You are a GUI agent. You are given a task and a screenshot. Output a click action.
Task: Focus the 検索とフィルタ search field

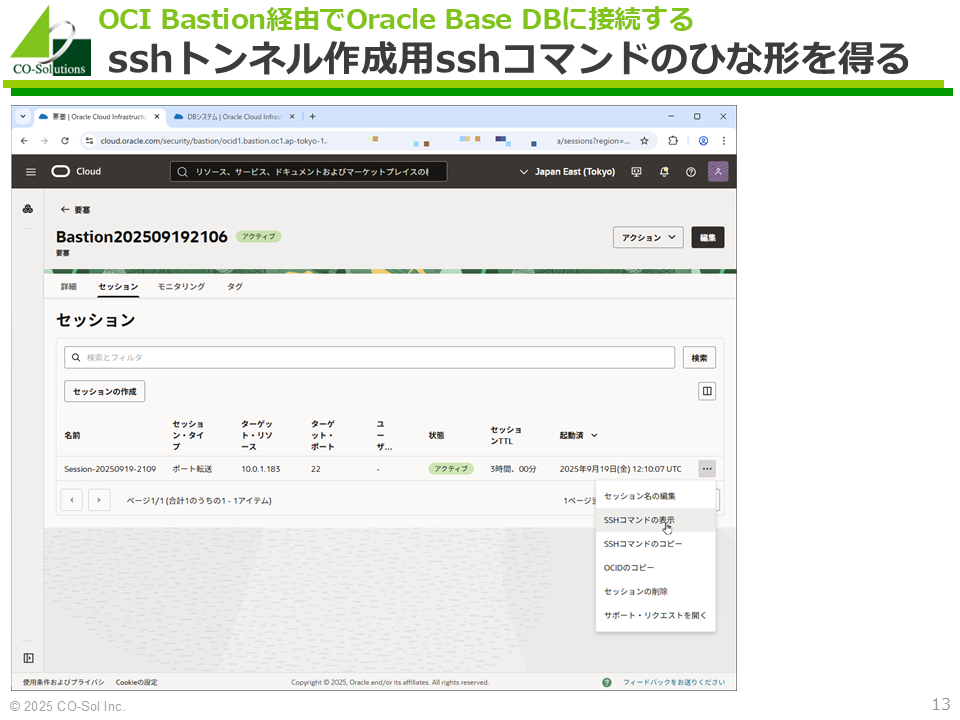(369, 358)
